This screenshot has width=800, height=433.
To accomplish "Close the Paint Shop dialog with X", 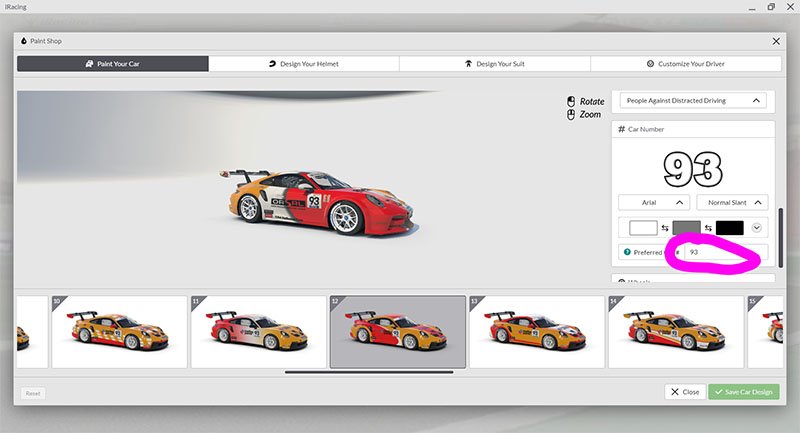I will click(x=776, y=41).
